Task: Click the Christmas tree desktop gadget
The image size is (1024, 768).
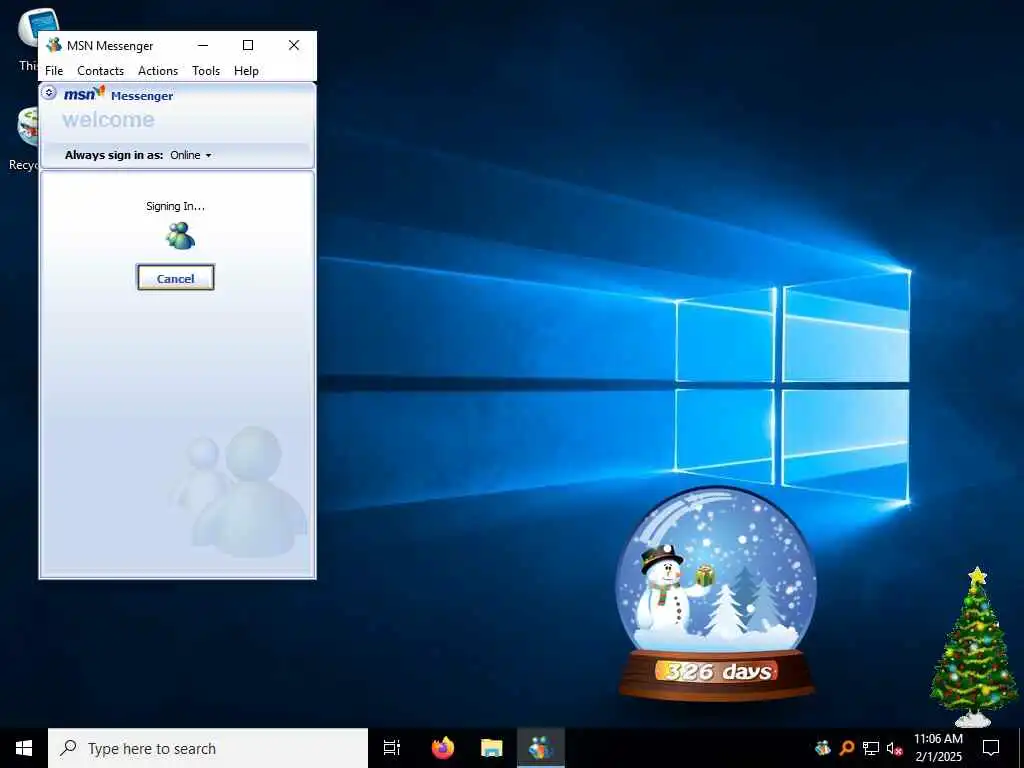Action: pyautogui.click(x=974, y=647)
